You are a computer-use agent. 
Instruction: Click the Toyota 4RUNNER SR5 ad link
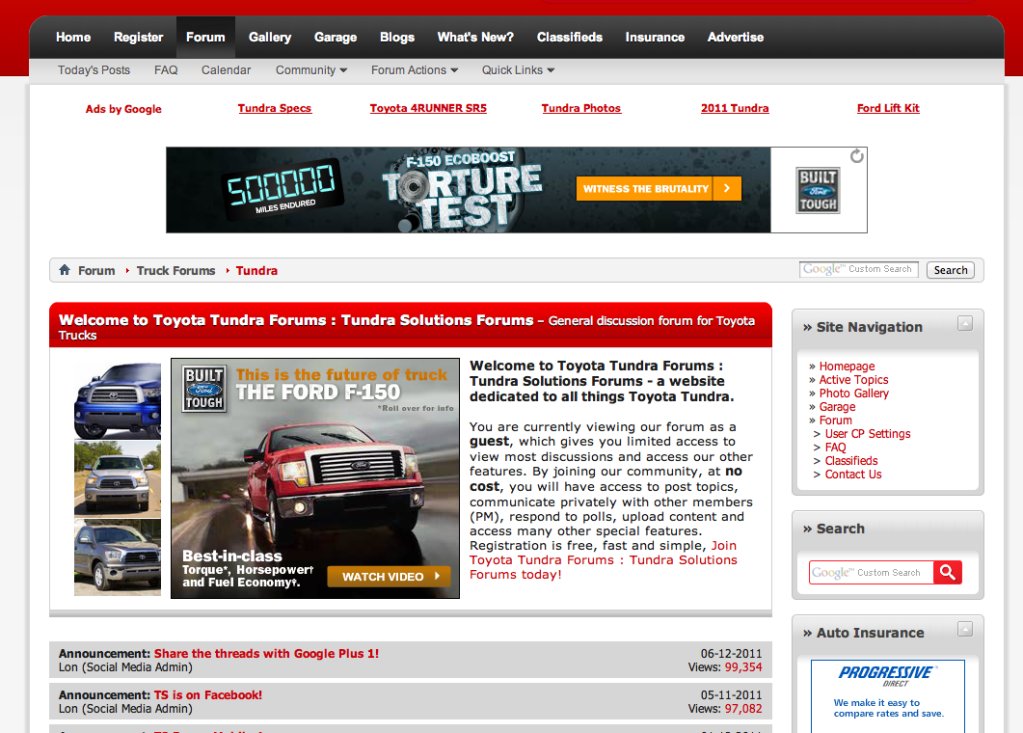coord(428,108)
